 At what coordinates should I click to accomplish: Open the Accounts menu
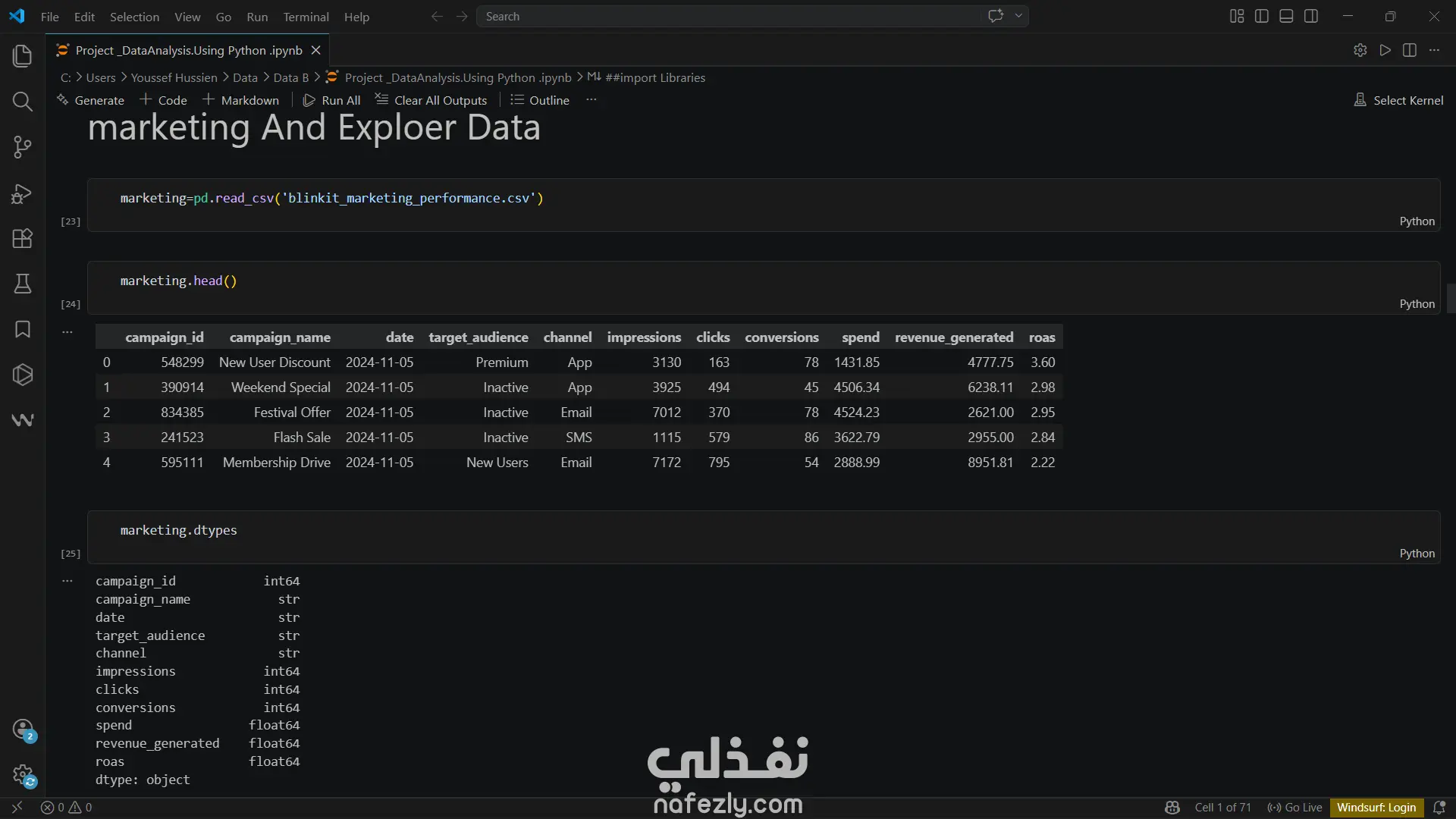coord(23,730)
